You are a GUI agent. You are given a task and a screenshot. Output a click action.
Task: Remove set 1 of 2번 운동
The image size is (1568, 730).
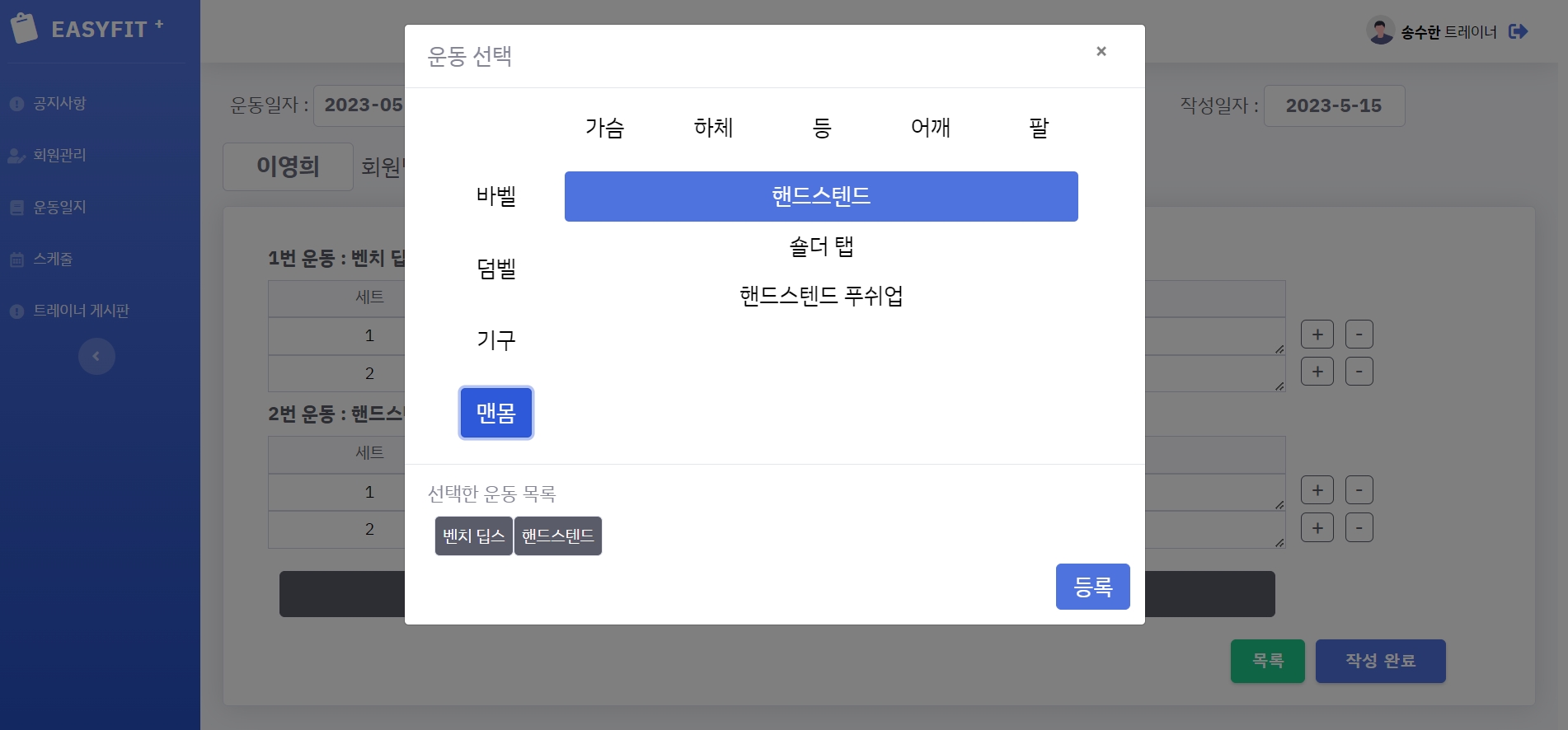coord(1359,490)
